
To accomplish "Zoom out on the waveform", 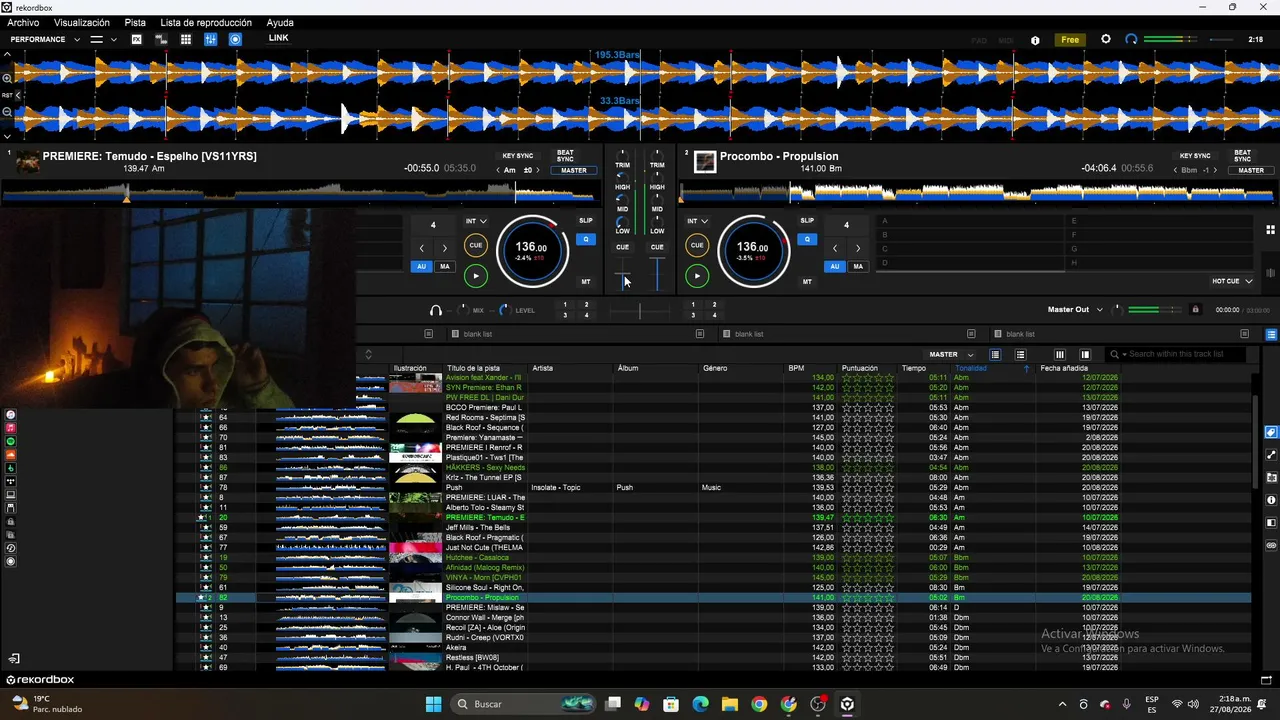I will (7, 112).
